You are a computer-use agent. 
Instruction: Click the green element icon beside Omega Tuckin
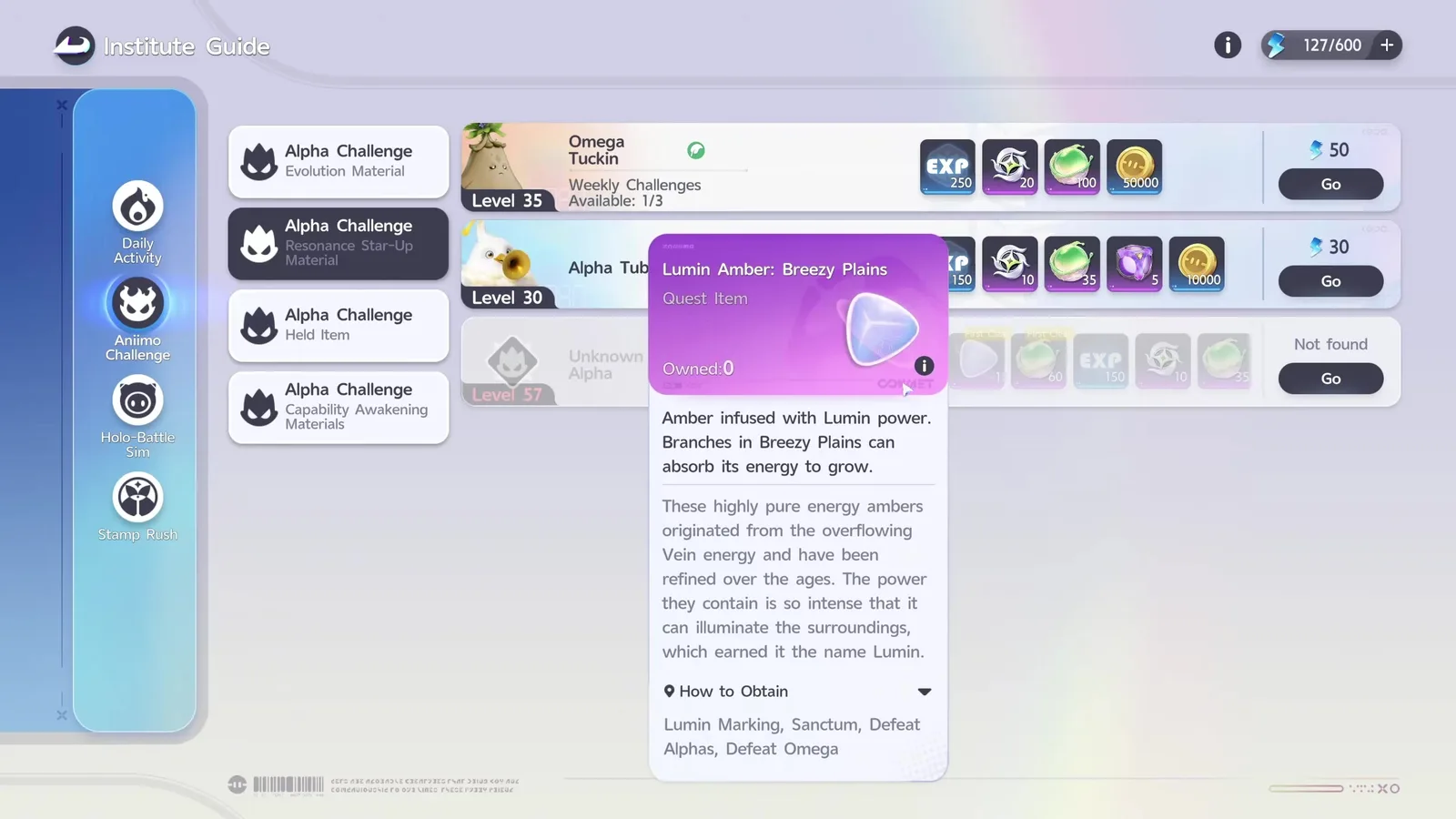[x=696, y=150]
